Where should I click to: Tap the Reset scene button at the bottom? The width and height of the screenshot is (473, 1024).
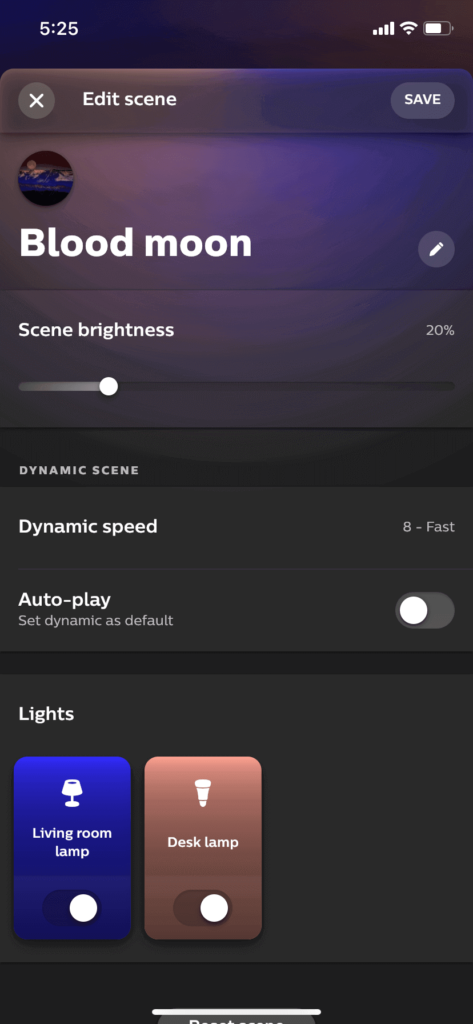point(236,1019)
